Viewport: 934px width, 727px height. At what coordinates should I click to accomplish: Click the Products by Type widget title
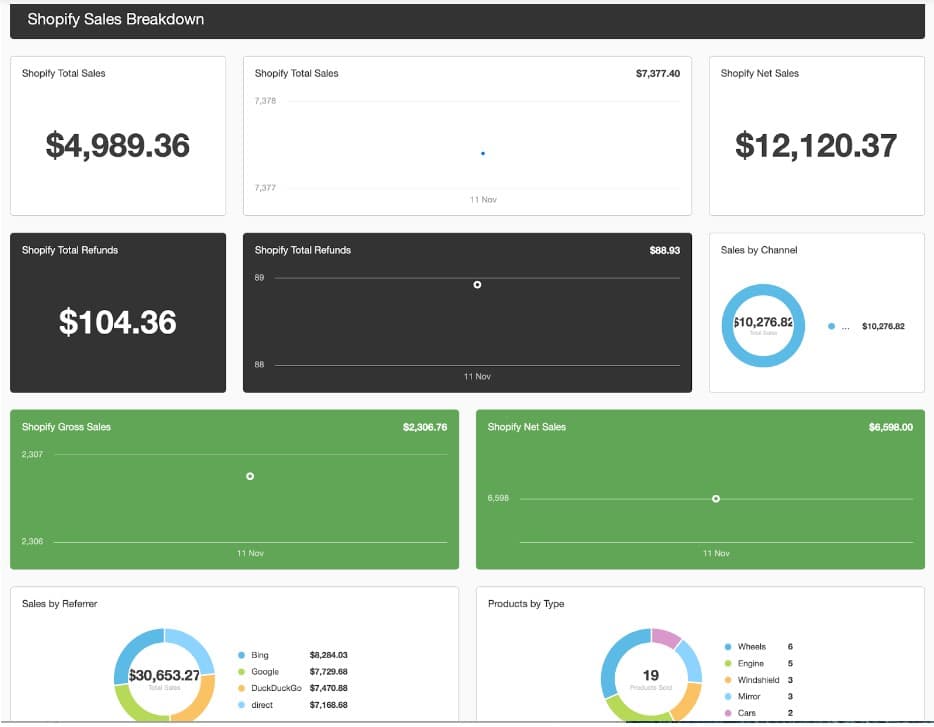(x=525, y=604)
